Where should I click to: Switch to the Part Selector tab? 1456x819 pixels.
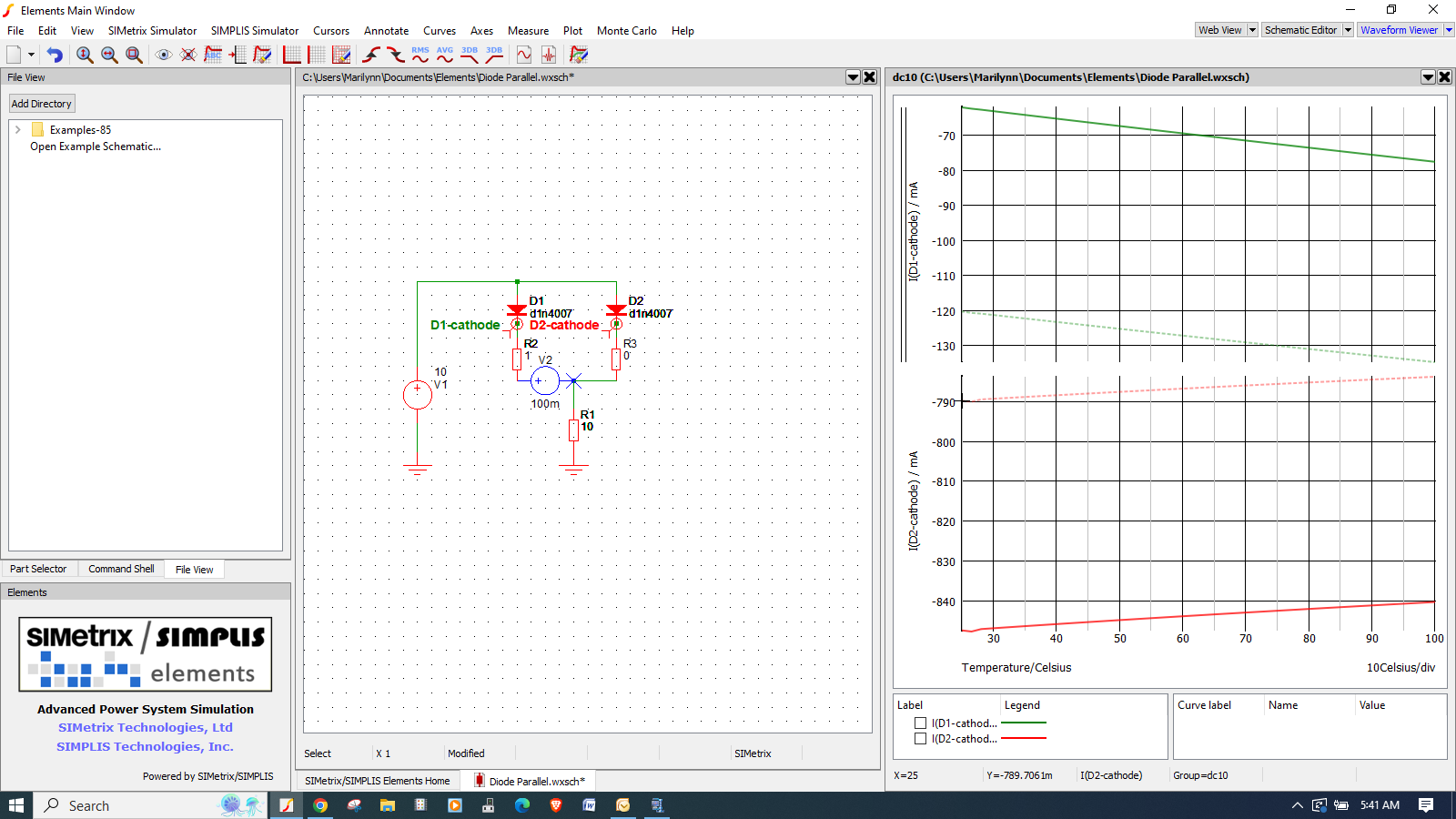click(38, 569)
